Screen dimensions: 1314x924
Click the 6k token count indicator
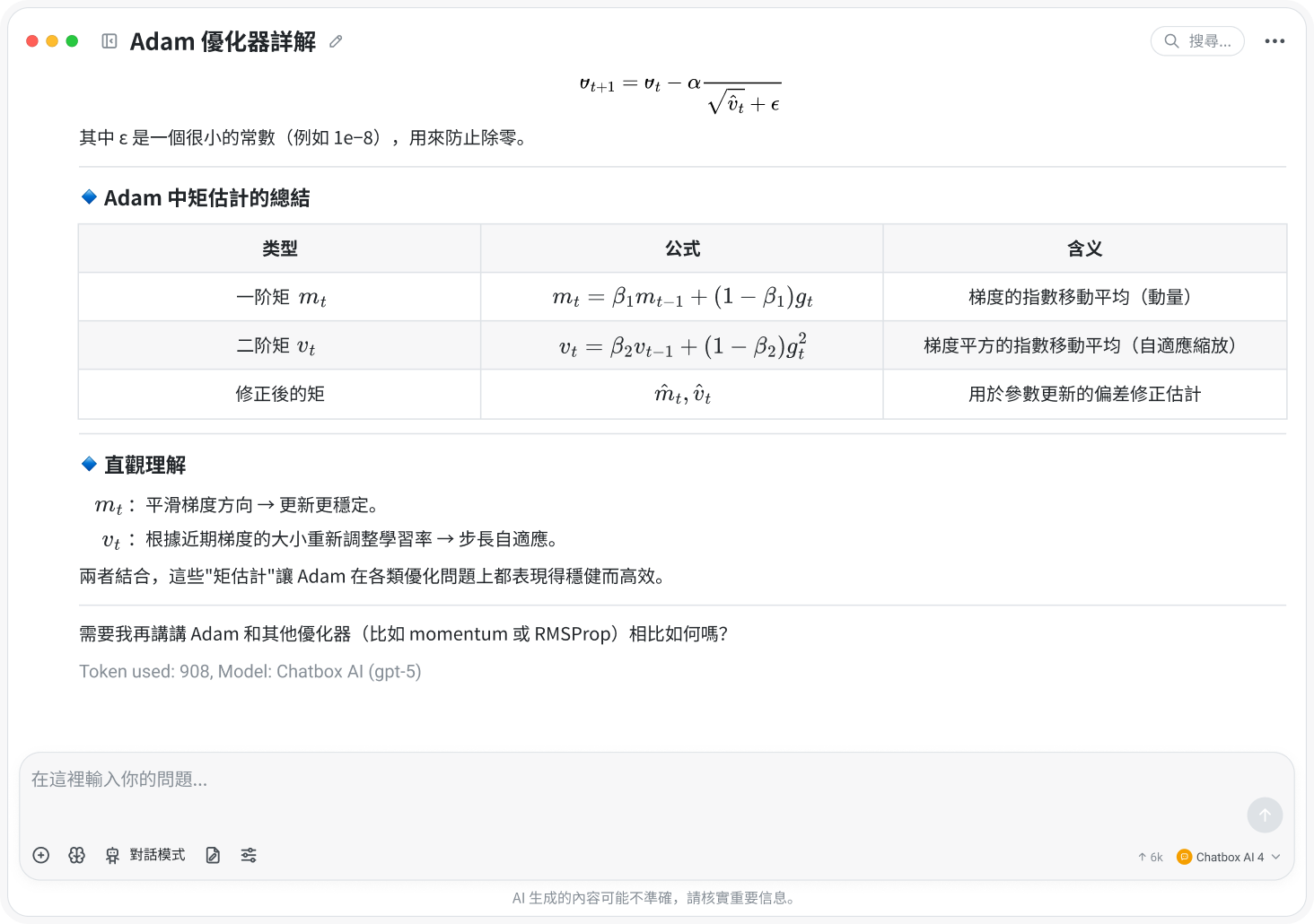(1150, 857)
